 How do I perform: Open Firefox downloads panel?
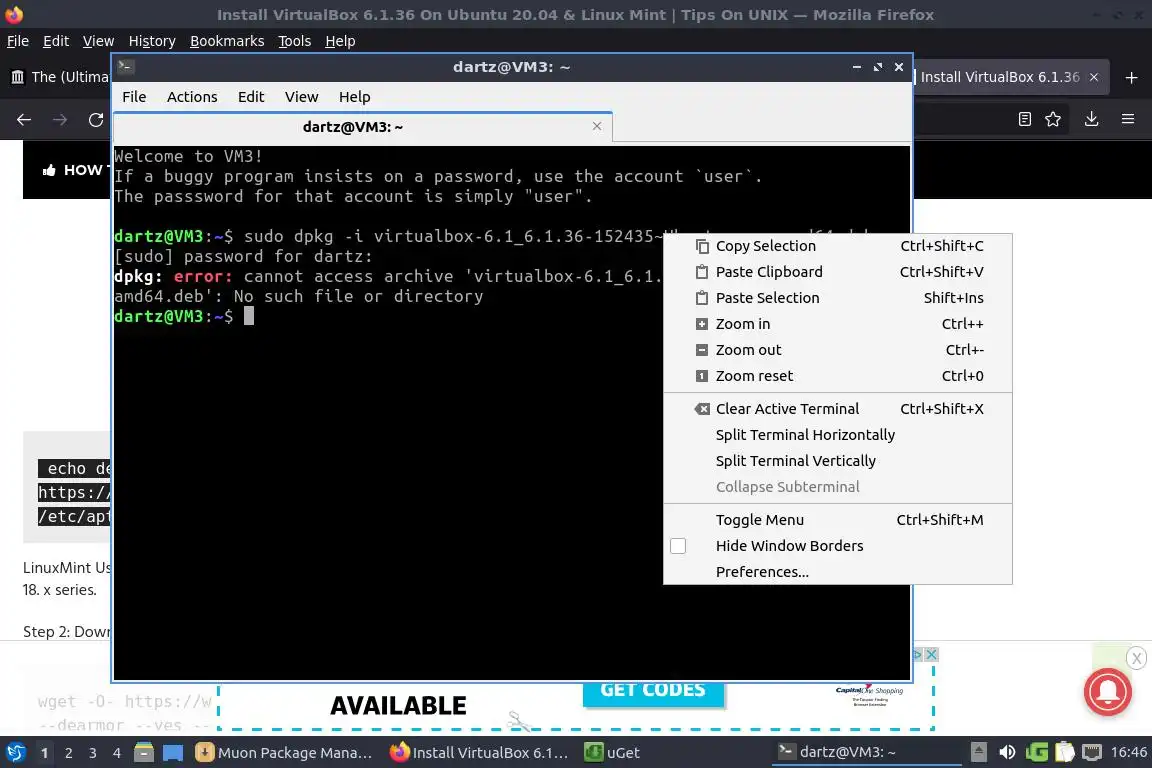pyautogui.click(x=1091, y=119)
